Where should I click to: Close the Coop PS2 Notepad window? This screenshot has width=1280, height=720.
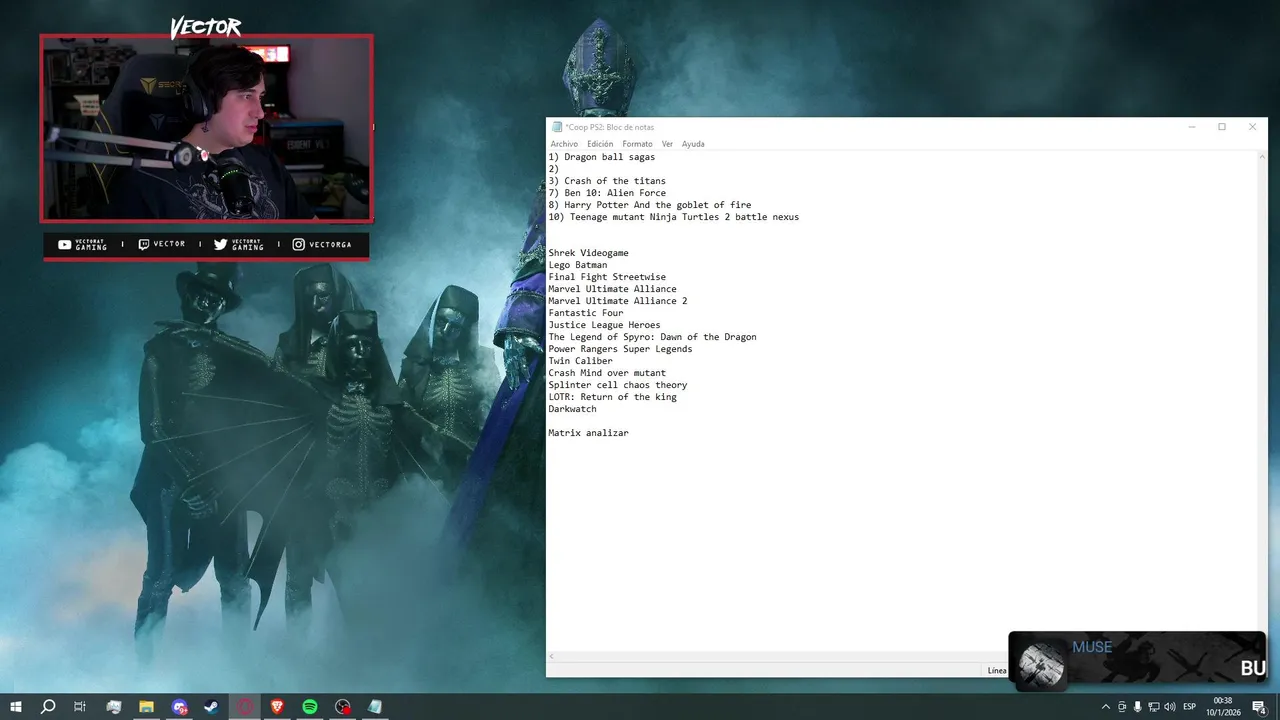pos(1252,127)
